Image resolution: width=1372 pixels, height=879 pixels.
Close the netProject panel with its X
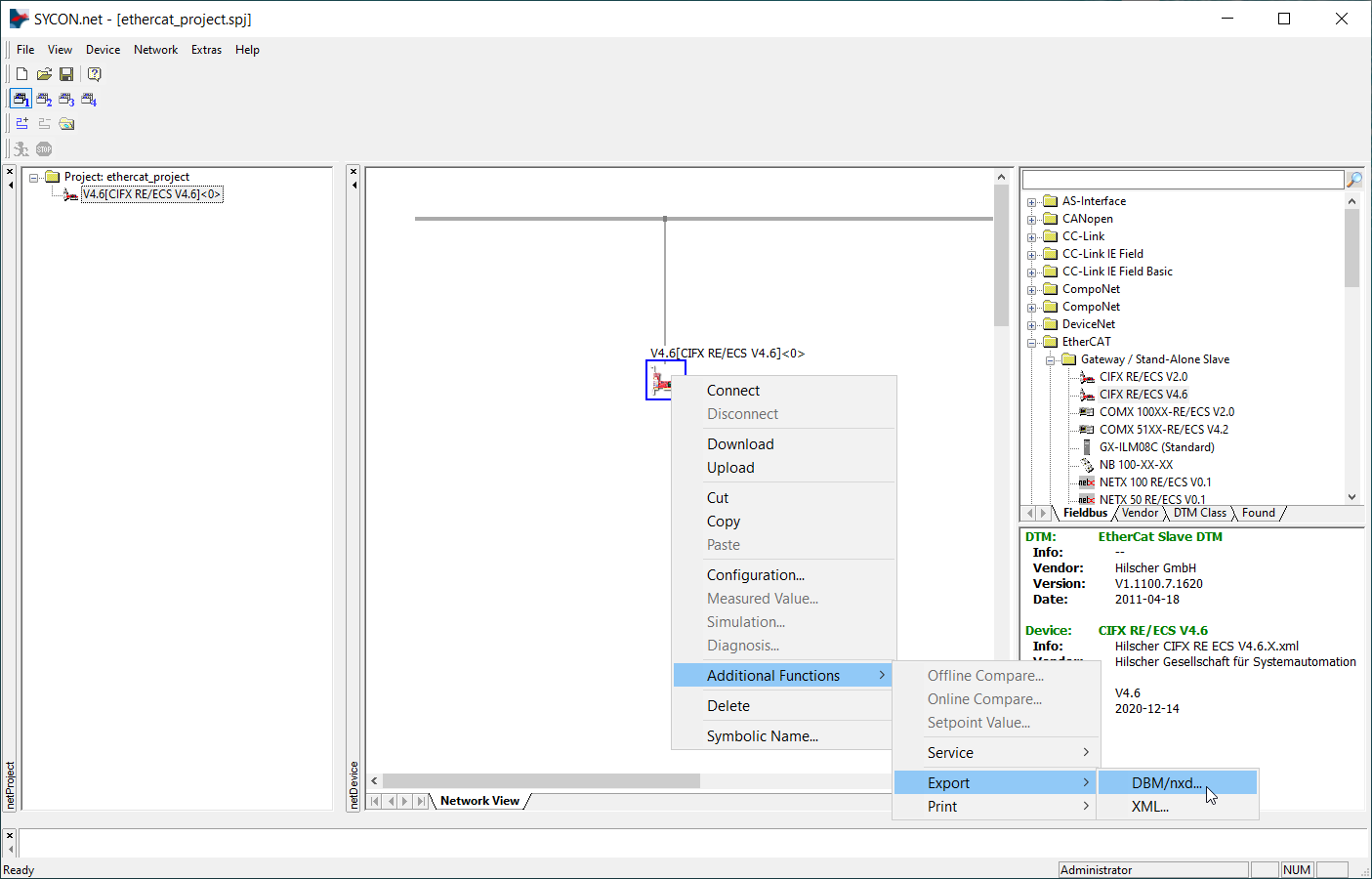click(10, 172)
